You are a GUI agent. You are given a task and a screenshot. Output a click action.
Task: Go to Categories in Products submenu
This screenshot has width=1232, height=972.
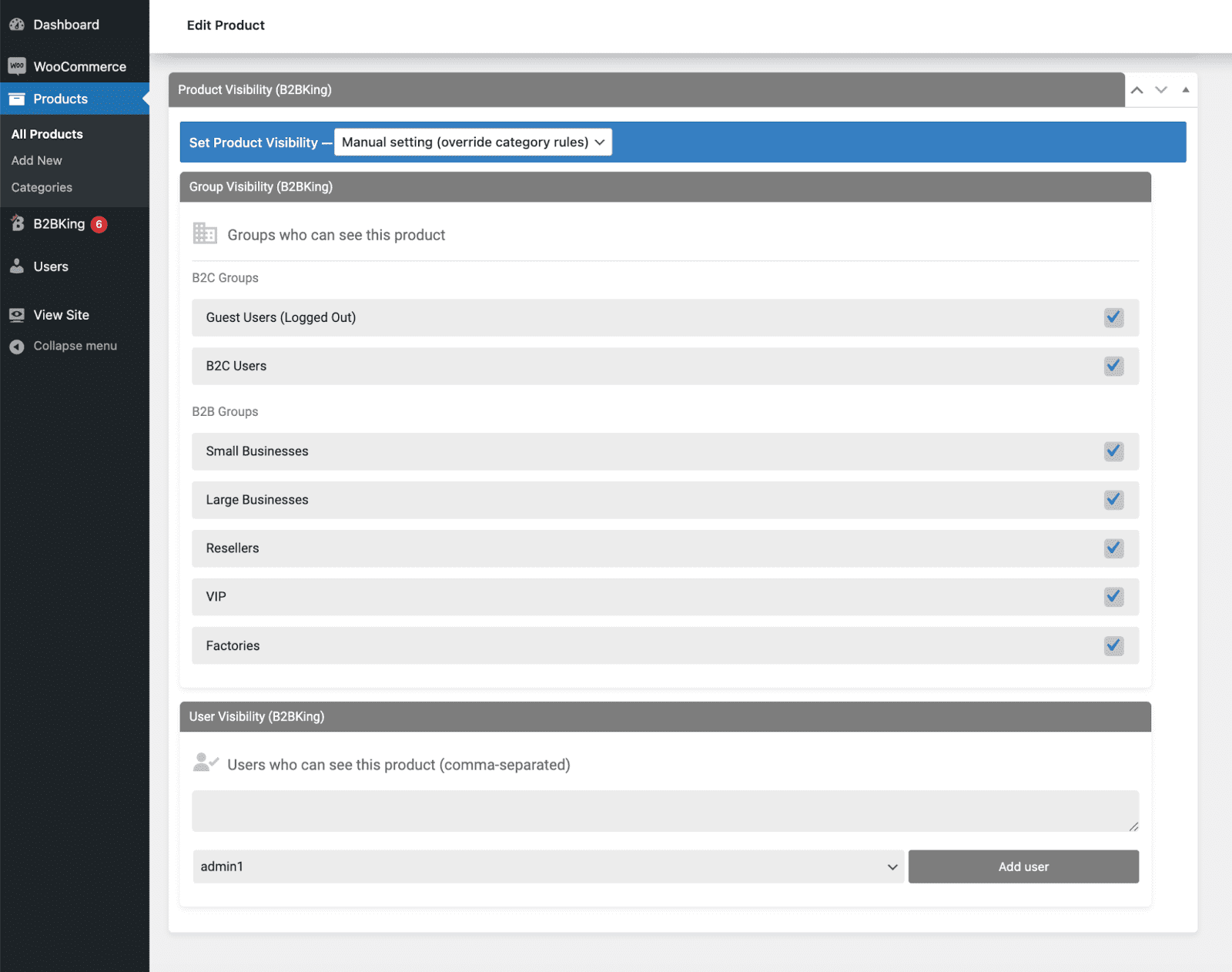42,187
